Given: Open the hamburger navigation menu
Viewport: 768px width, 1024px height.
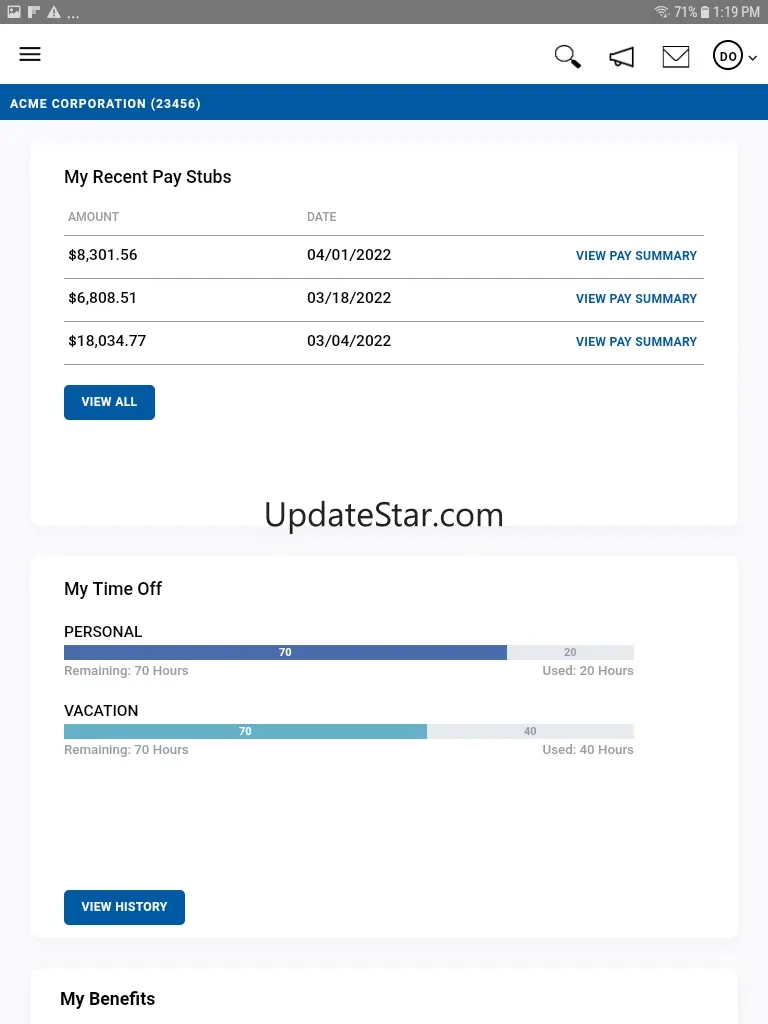Looking at the screenshot, I should click(x=30, y=55).
